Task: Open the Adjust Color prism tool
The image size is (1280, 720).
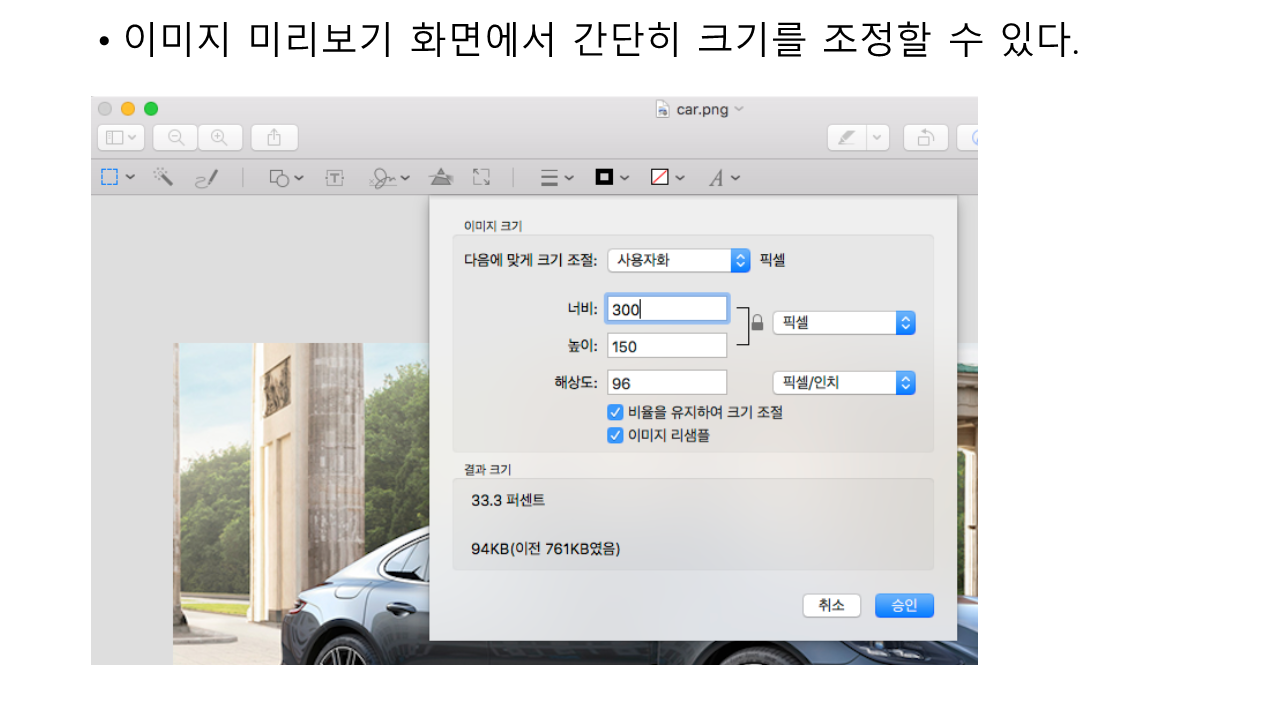Action: pyautogui.click(x=440, y=178)
